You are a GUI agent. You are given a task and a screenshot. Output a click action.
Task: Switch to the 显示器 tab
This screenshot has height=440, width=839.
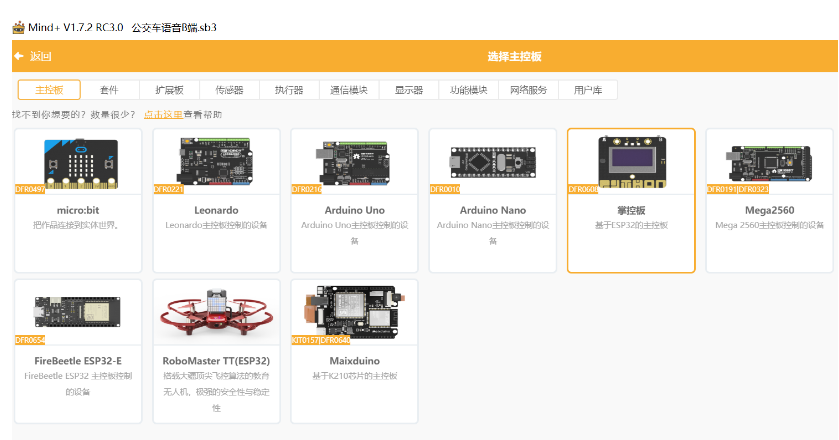409,90
